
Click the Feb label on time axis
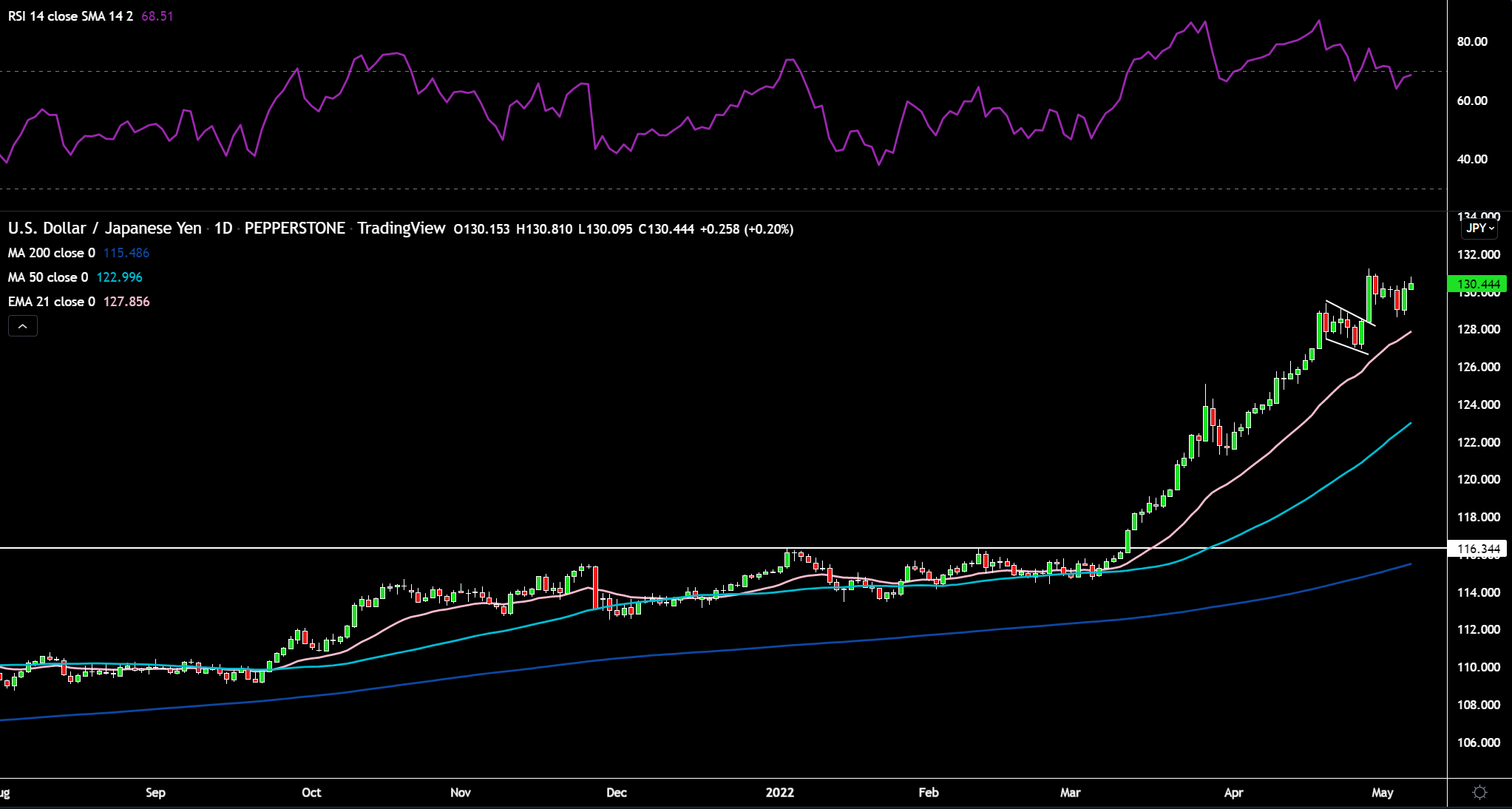[x=929, y=793]
